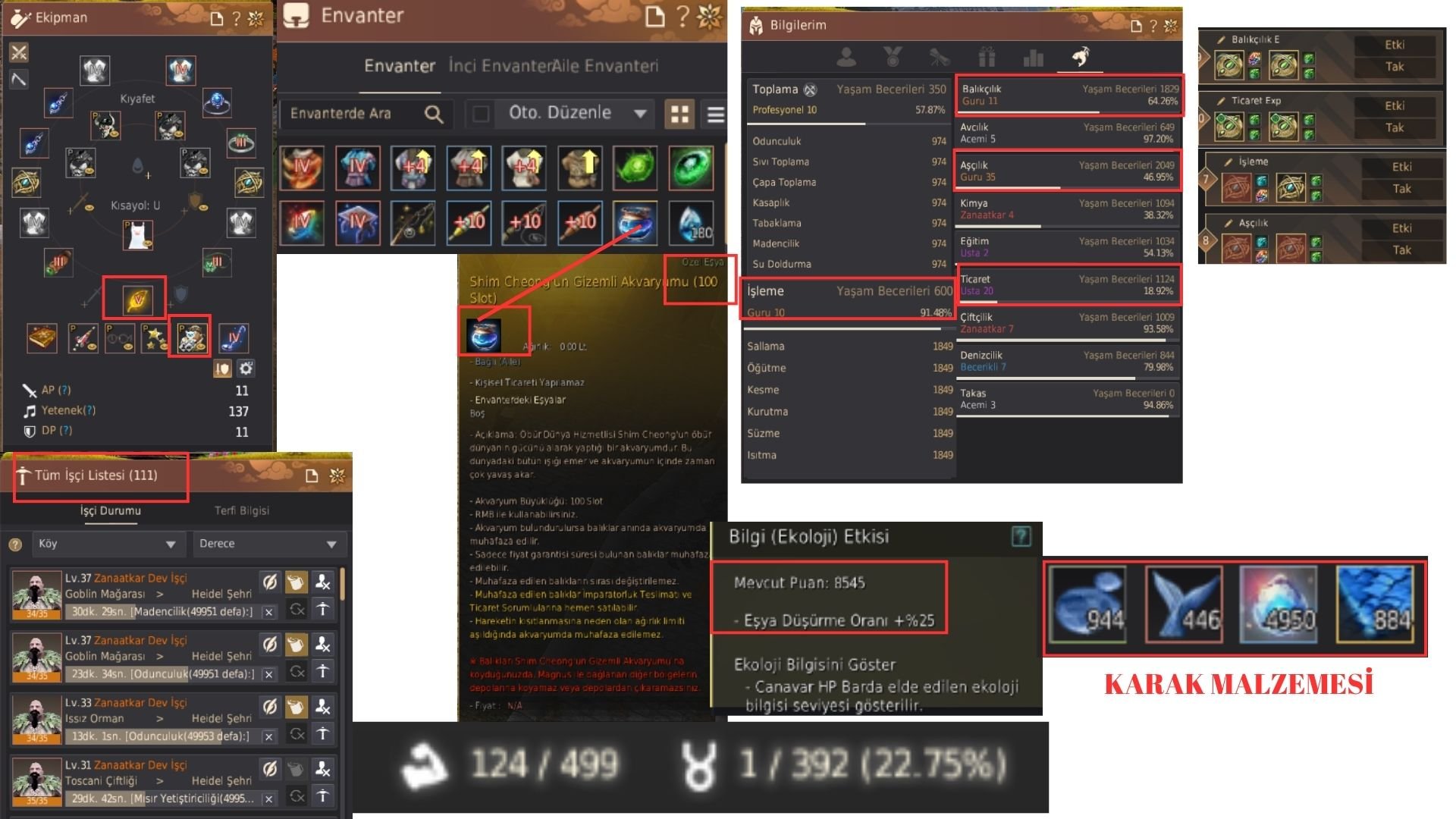Toggle the Oto. Düzenle checkbox
Screen dimensions: 1456x819
click(x=481, y=114)
